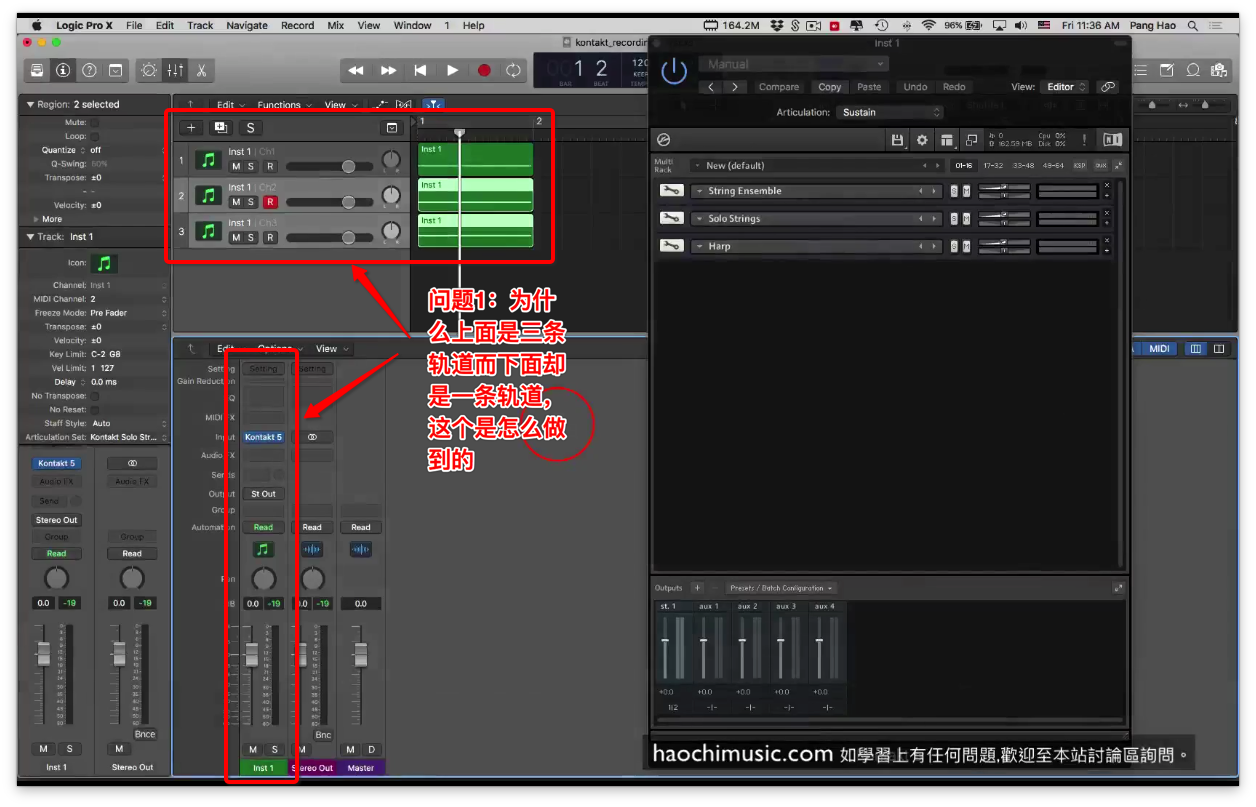1256x807 pixels.
Task: Click the plugin Redo button
Action: coord(954,87)
